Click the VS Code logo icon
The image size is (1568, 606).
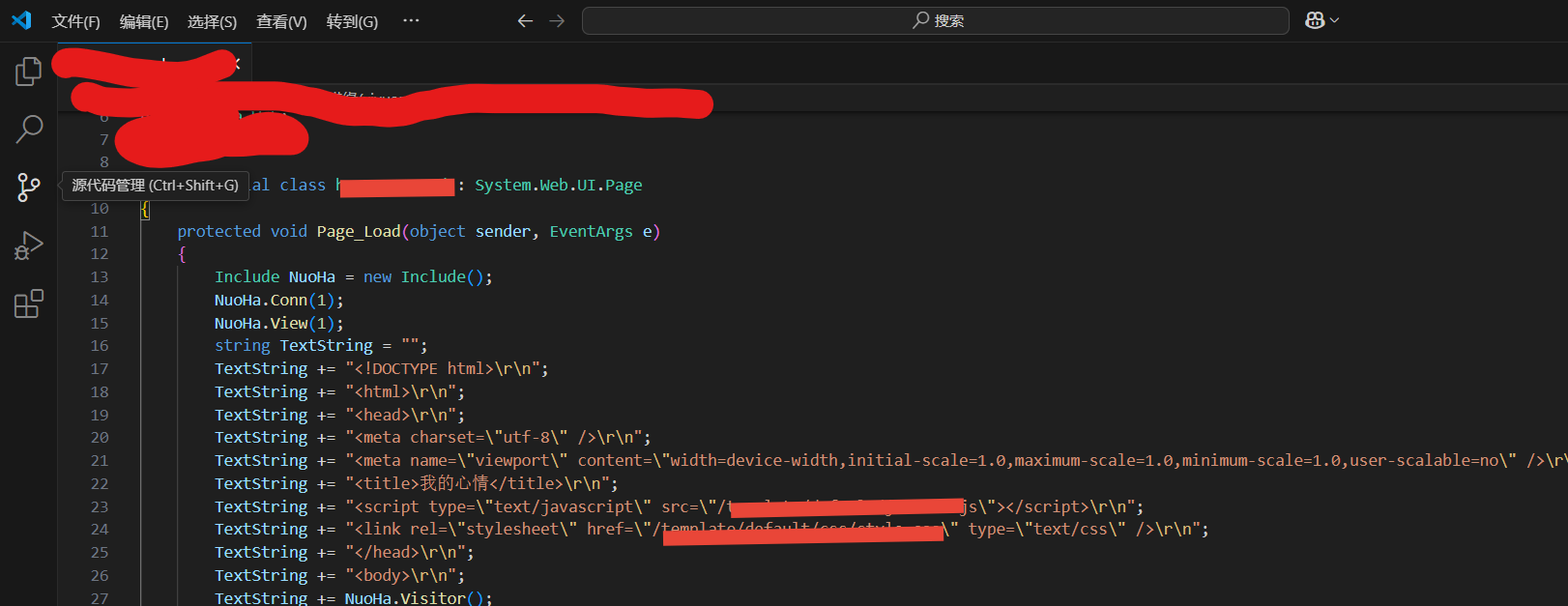(x=21, y=20)
